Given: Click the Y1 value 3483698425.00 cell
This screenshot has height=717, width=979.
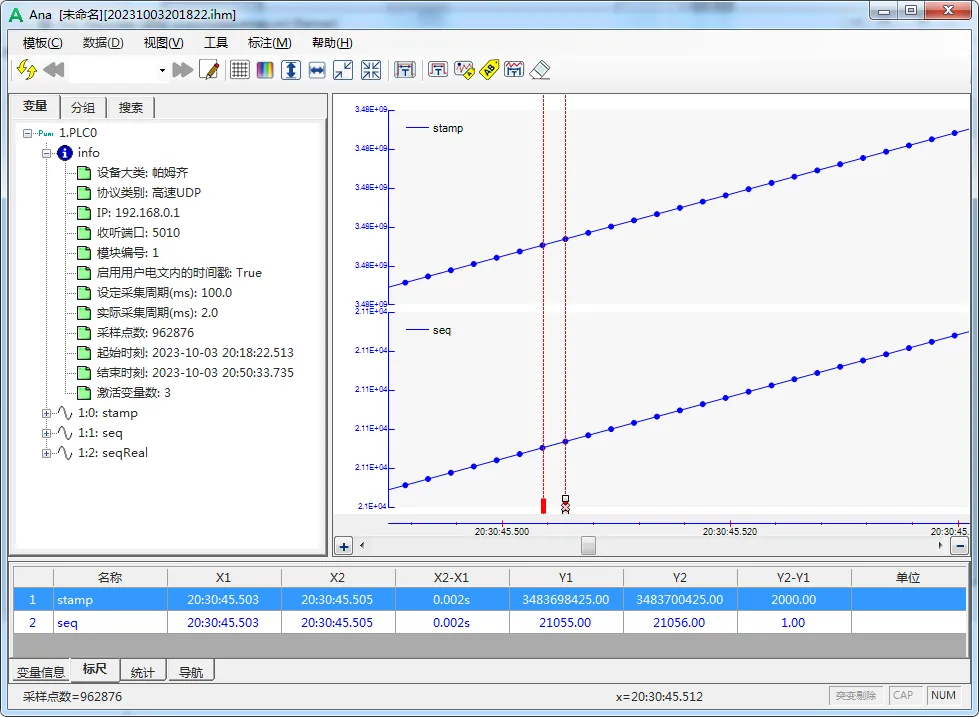Looking at the screenshot, I should click(566, 600).
